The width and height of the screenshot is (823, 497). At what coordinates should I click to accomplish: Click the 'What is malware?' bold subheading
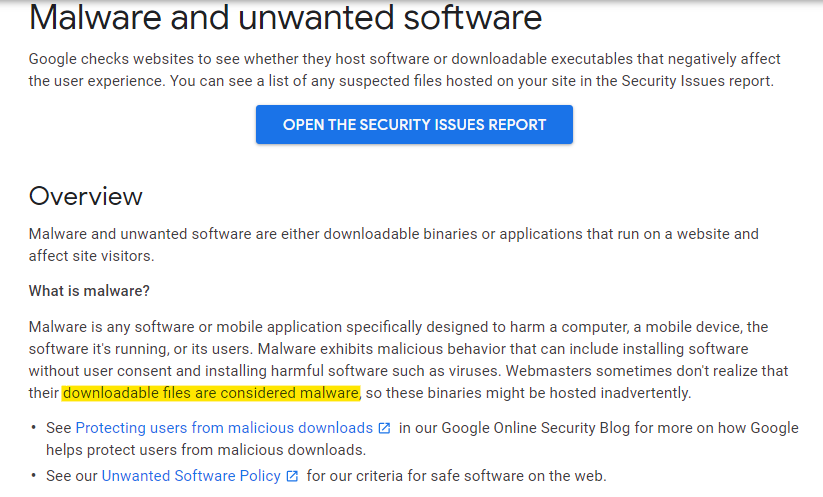pos(89,291)
